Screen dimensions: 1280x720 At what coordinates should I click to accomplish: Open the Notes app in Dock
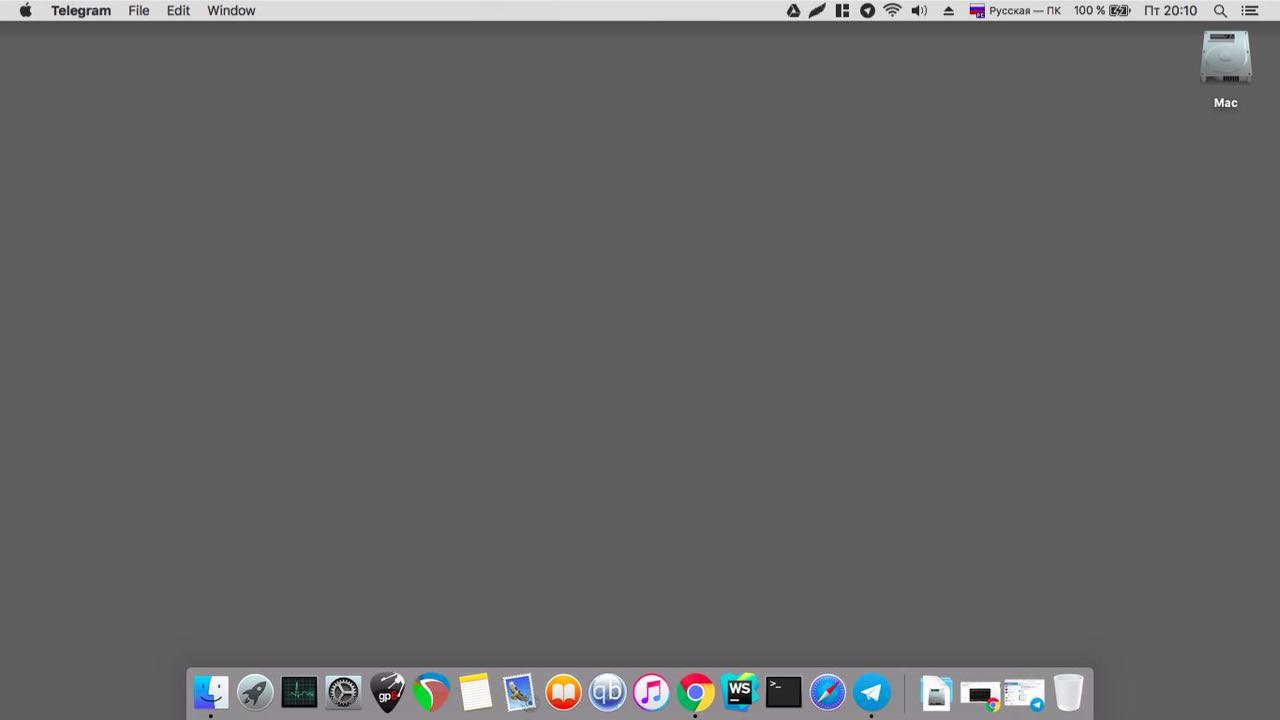[475, 692]
